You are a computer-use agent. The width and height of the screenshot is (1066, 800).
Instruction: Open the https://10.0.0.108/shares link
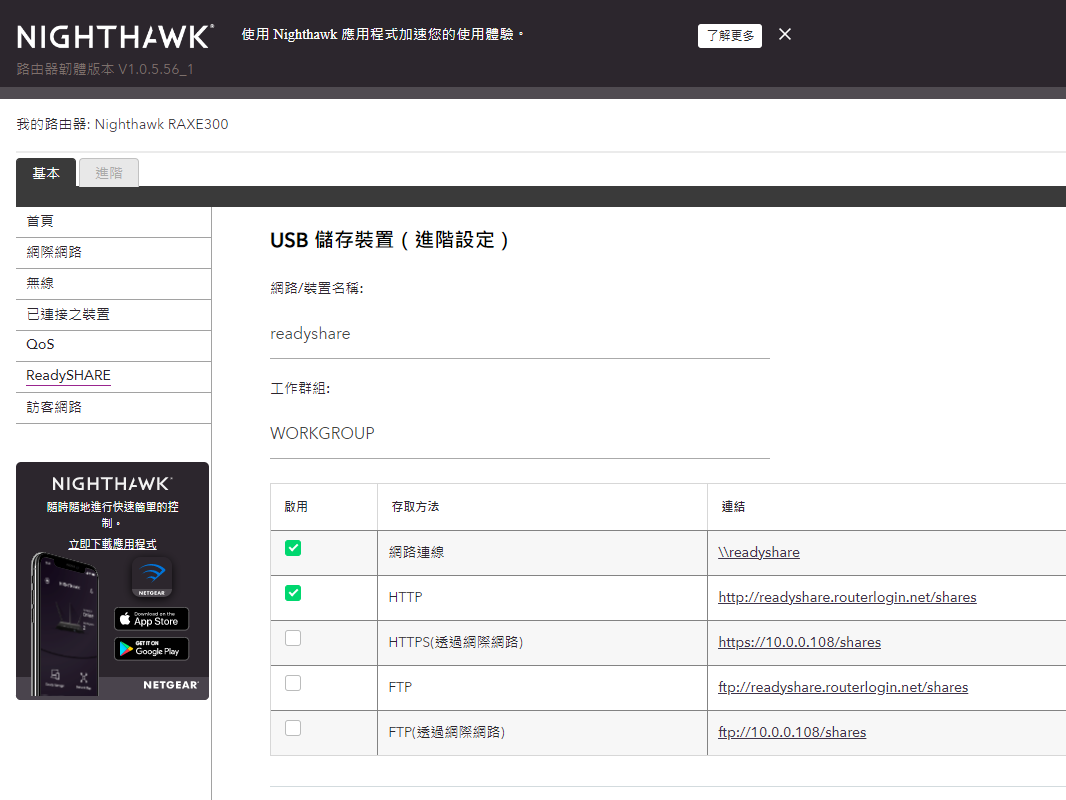pos(800,642)
